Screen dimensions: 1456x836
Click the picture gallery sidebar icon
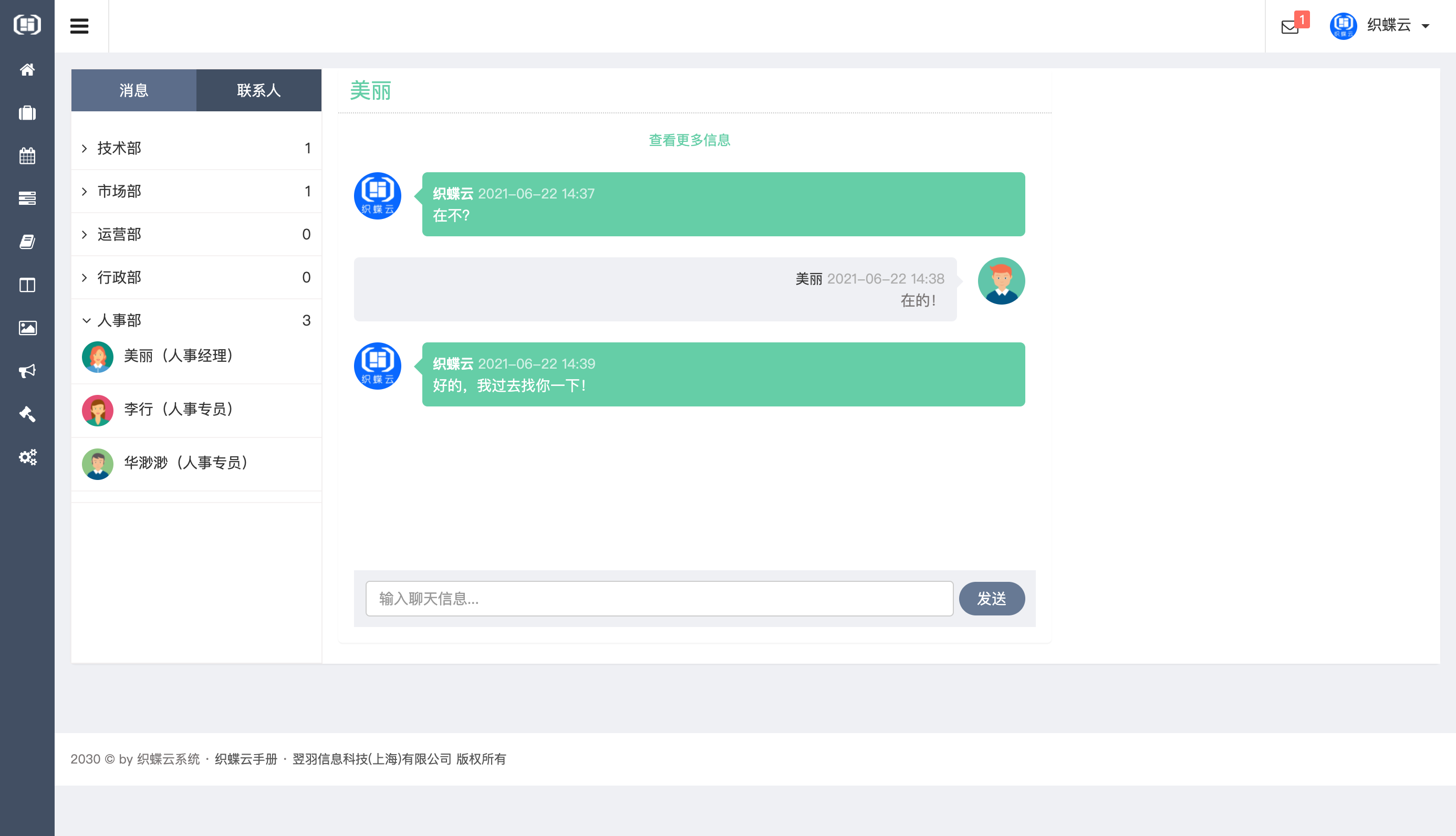click(27, 328)
